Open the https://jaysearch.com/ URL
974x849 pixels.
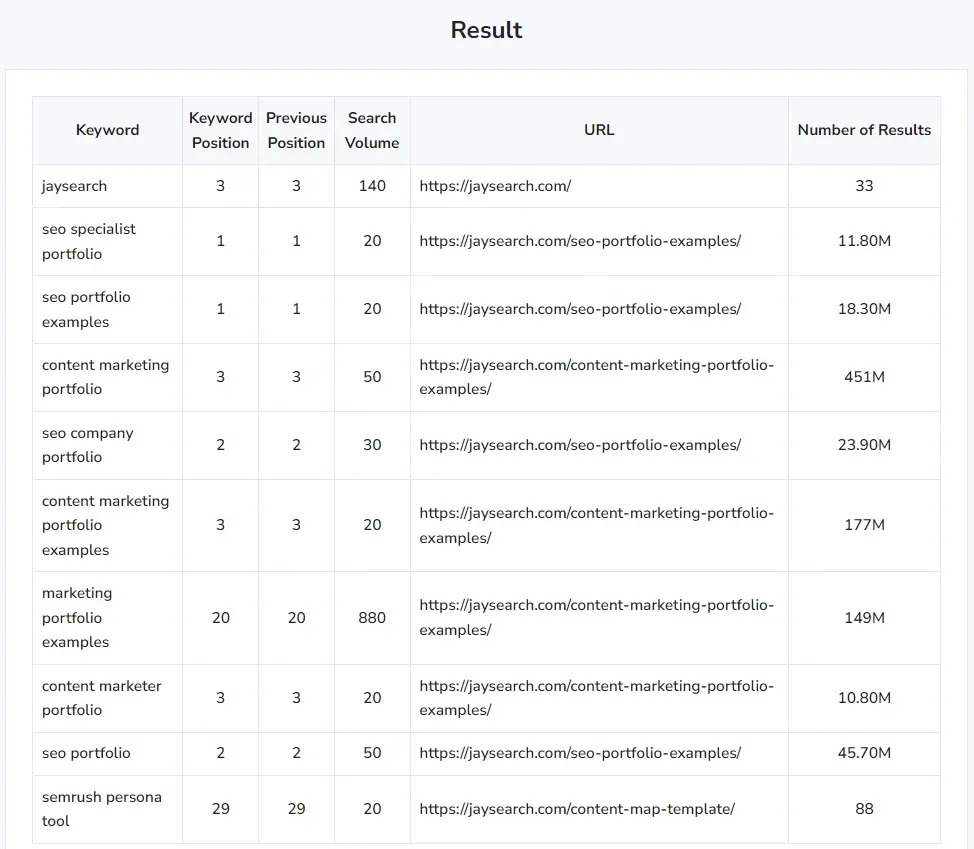tap(495, 186)
